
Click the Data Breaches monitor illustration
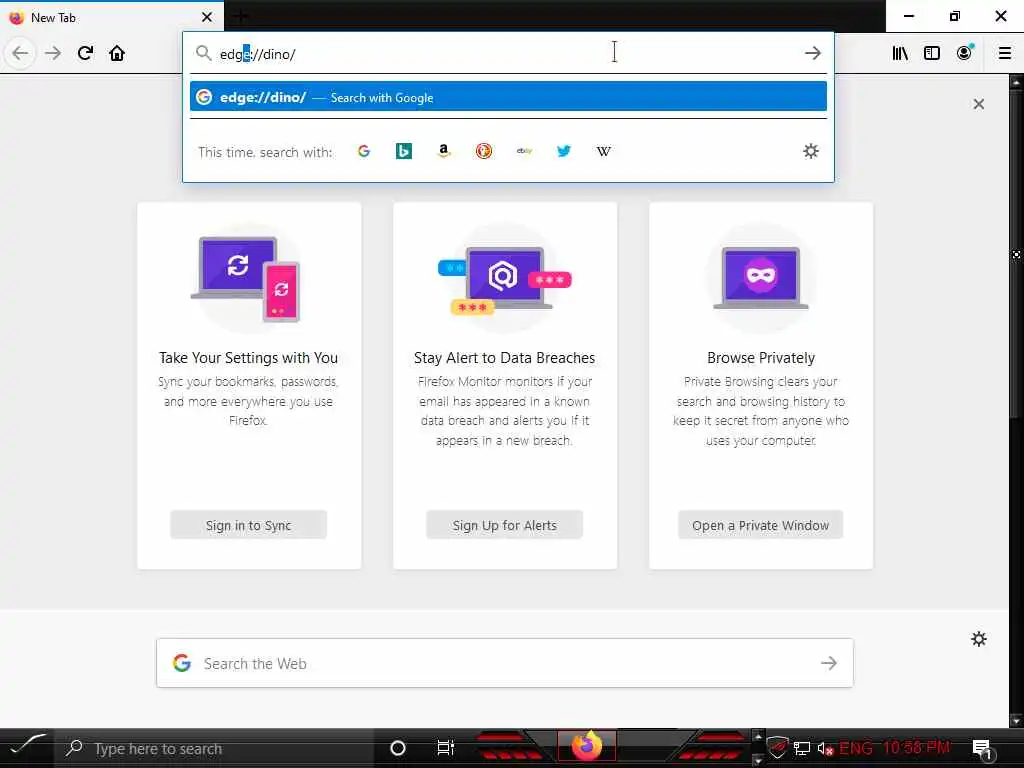[x=504, y=279]
